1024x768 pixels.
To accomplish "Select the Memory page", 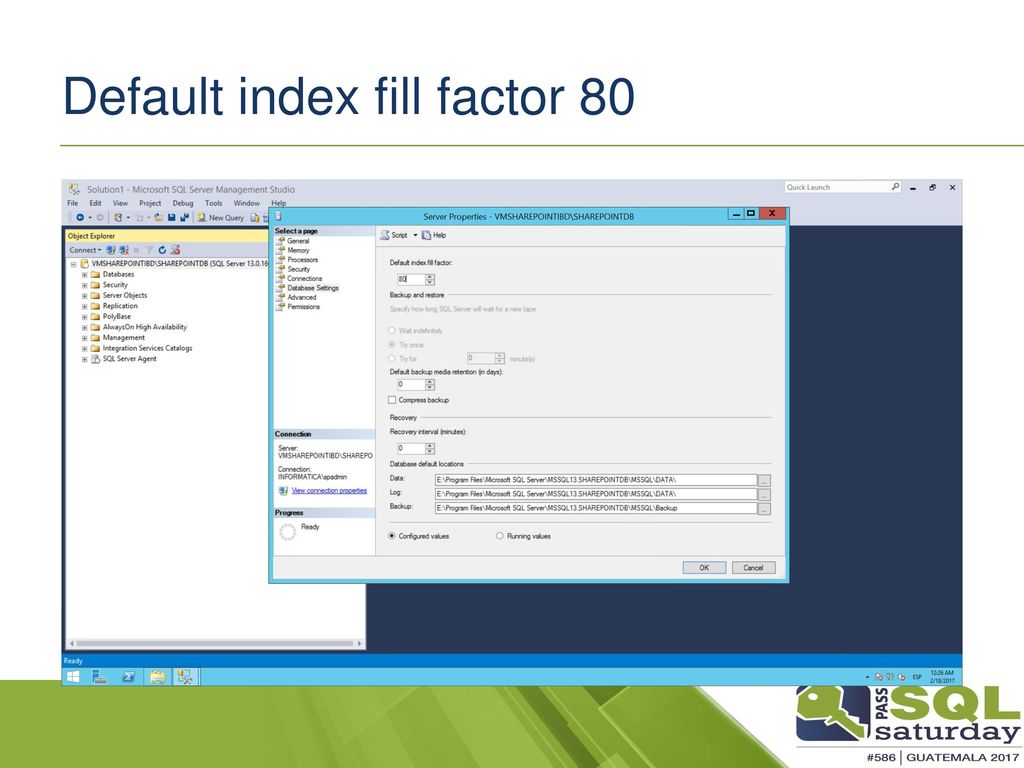I will 298,250.
